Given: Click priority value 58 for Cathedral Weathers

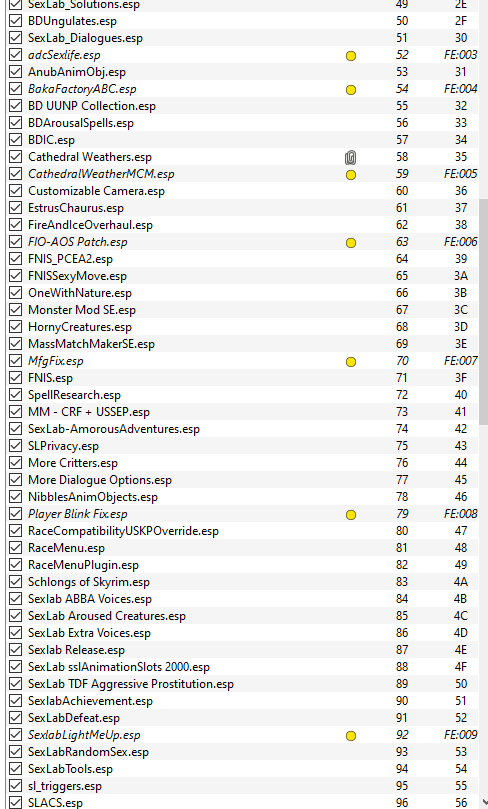Looking at the screenshot, I should tap(402, 157).
